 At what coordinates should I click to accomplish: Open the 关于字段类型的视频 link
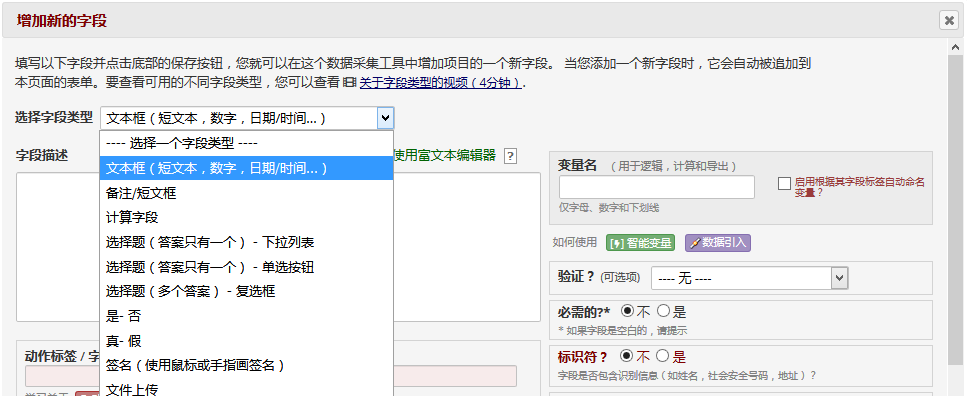442,83
